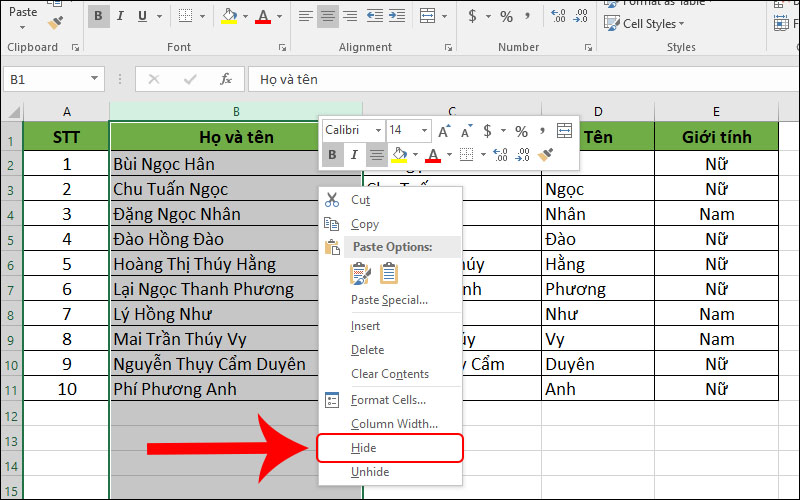Click the formula bar Cancel X icon
The image size is (800, 500).
click(x=154, y=79)
